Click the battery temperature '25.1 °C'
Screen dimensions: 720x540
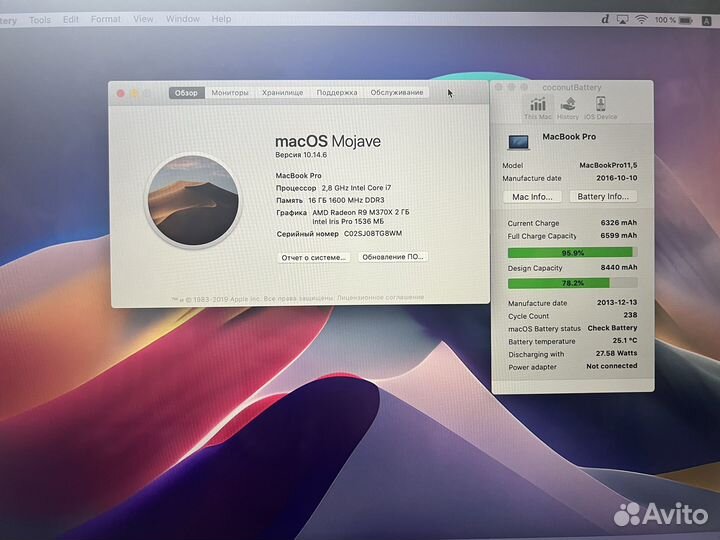(624, 341)
